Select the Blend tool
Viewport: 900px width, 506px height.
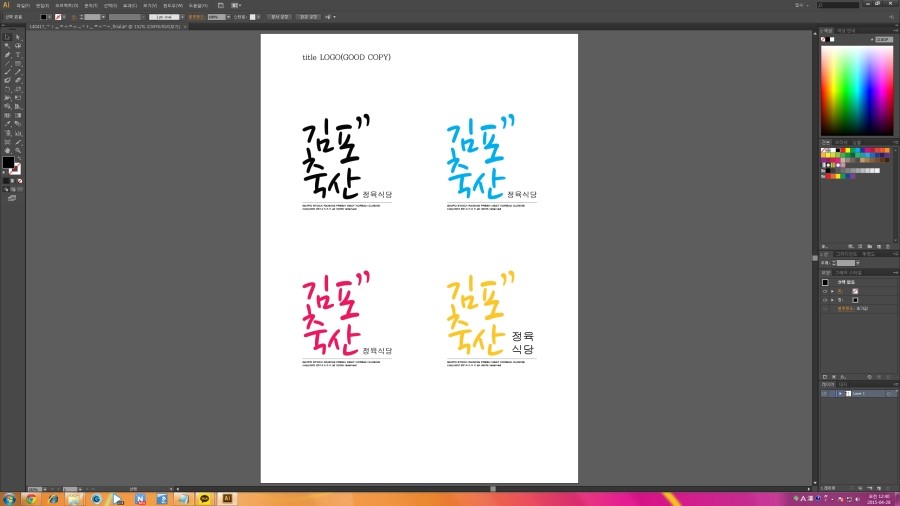tap(18, 124)
